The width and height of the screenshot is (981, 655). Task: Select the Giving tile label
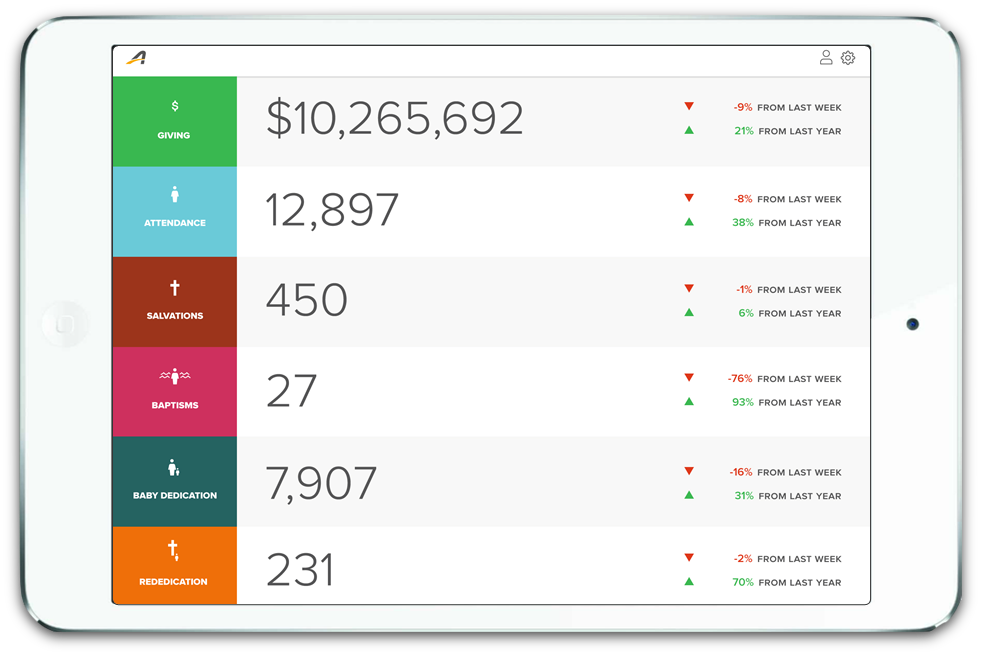coord(174,135)
